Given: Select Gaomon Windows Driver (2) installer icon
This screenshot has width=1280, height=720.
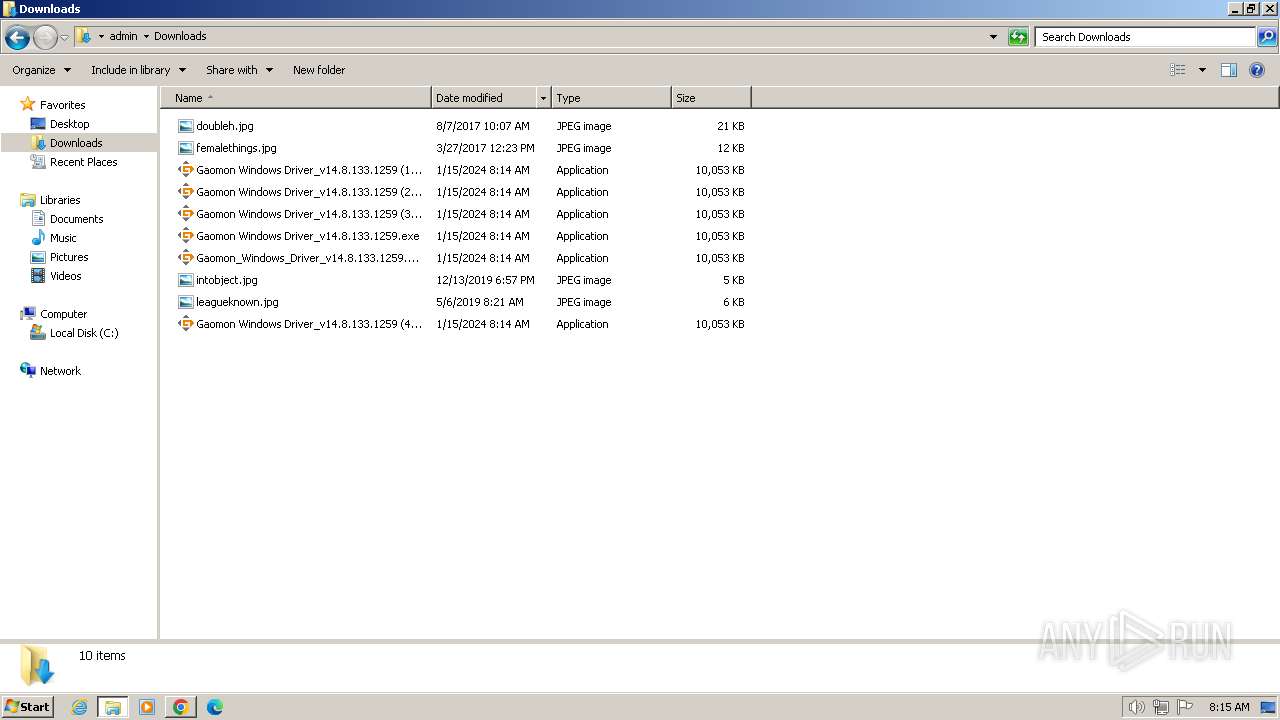Looking at the screenshot, I should [x=185, y=192].
